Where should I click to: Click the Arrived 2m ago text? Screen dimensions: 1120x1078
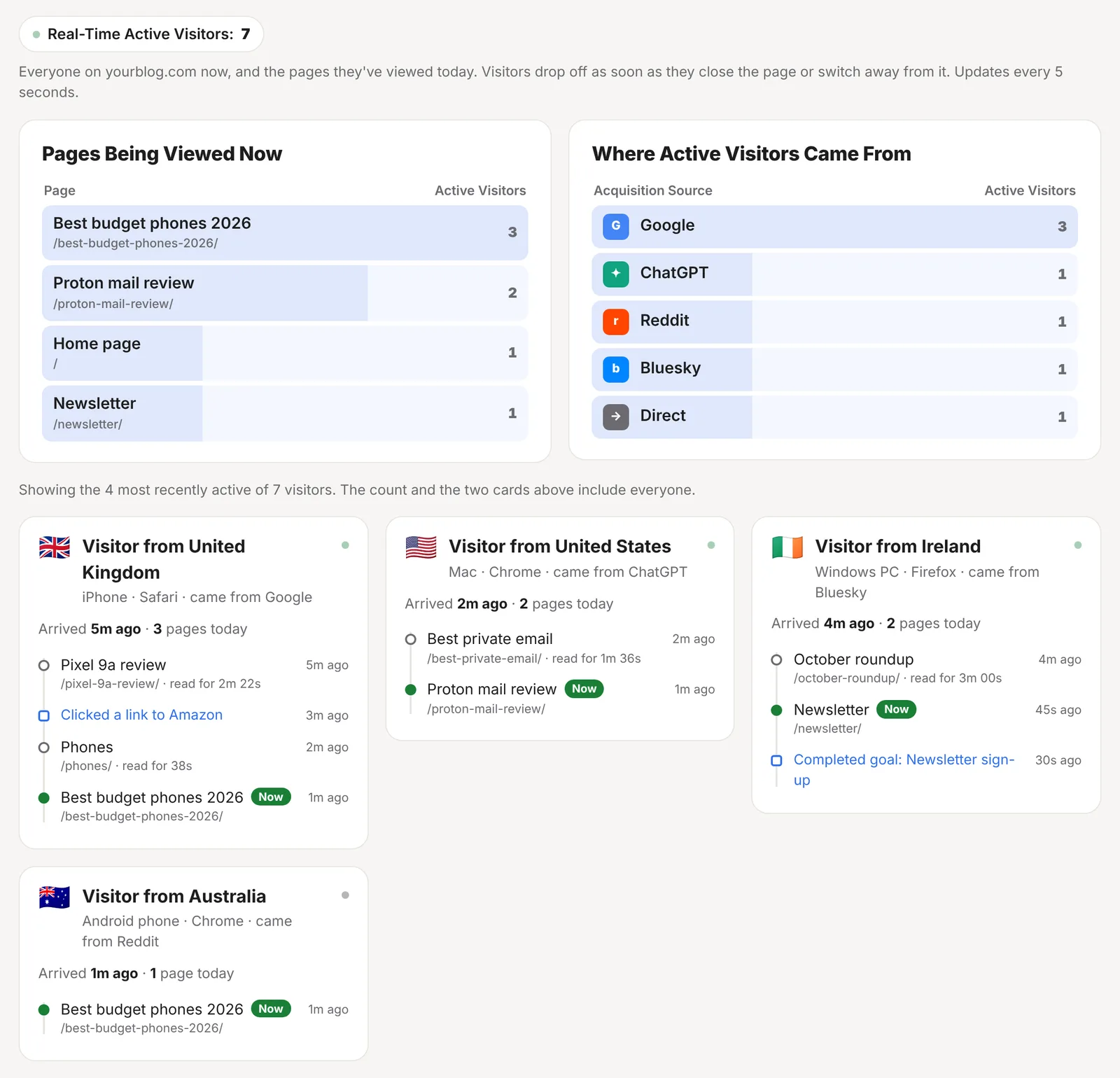(456, 603)
